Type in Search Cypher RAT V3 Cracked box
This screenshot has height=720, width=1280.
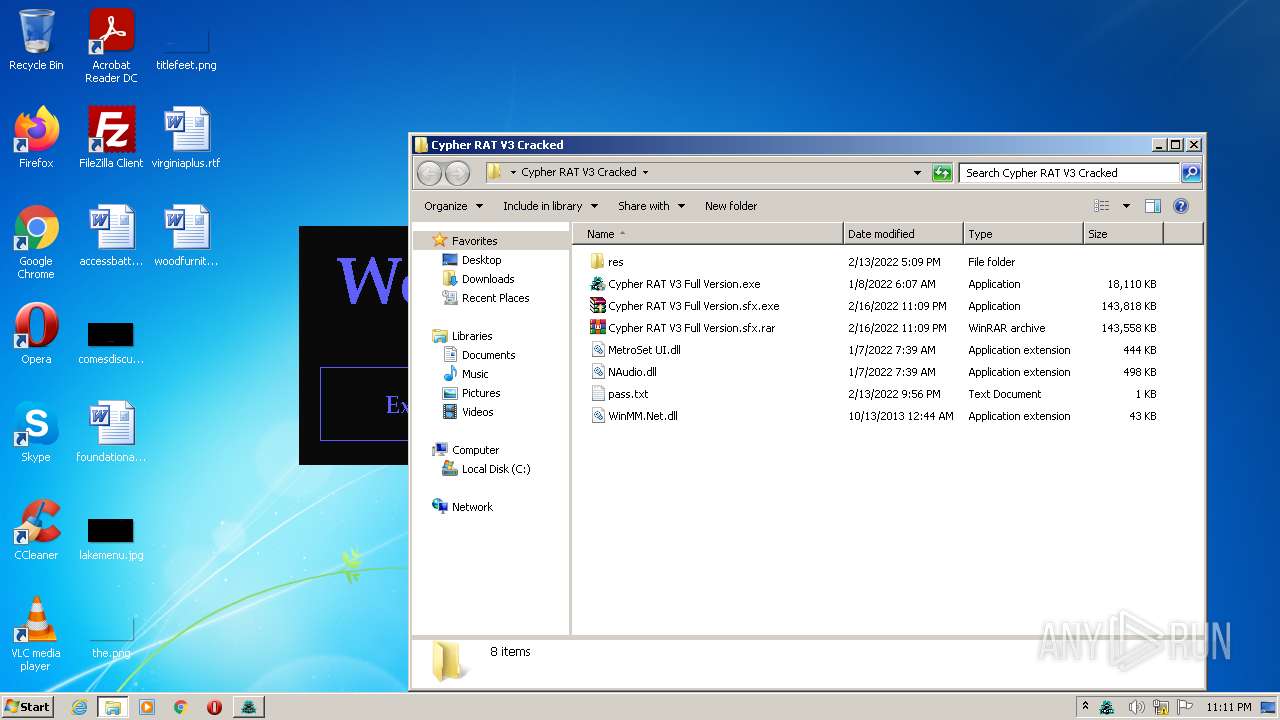click(x=1069, y=173)
